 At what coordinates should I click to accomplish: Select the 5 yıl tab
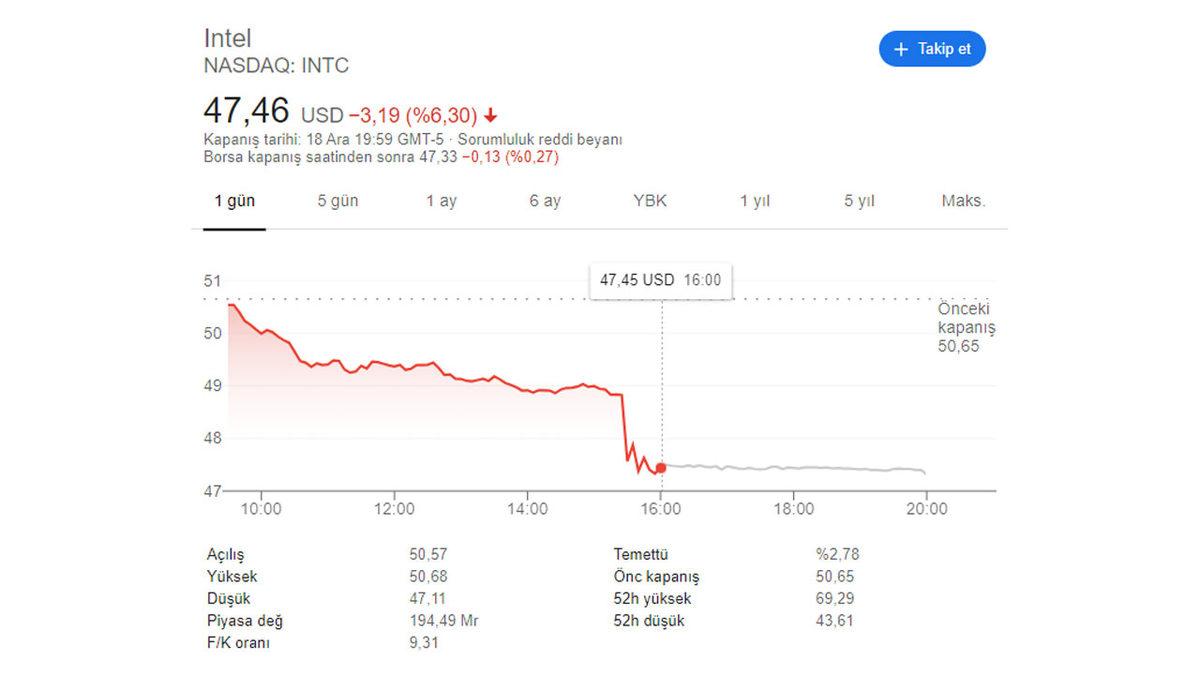858,200
